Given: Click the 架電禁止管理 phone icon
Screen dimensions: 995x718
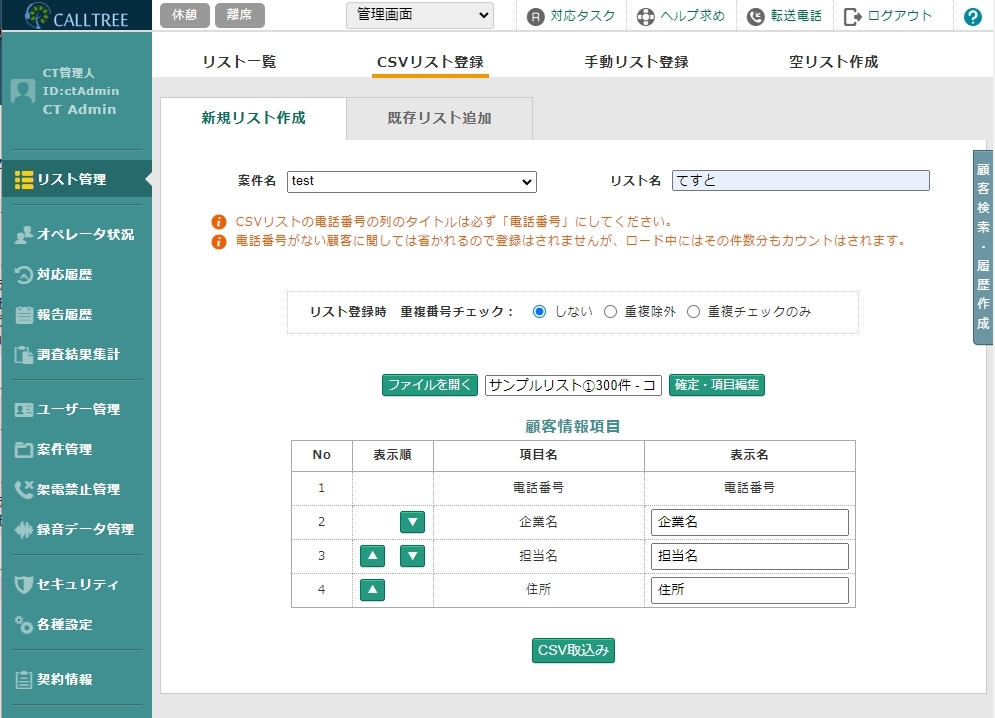Looking at the screenshot, I should (x=23, y=489).
